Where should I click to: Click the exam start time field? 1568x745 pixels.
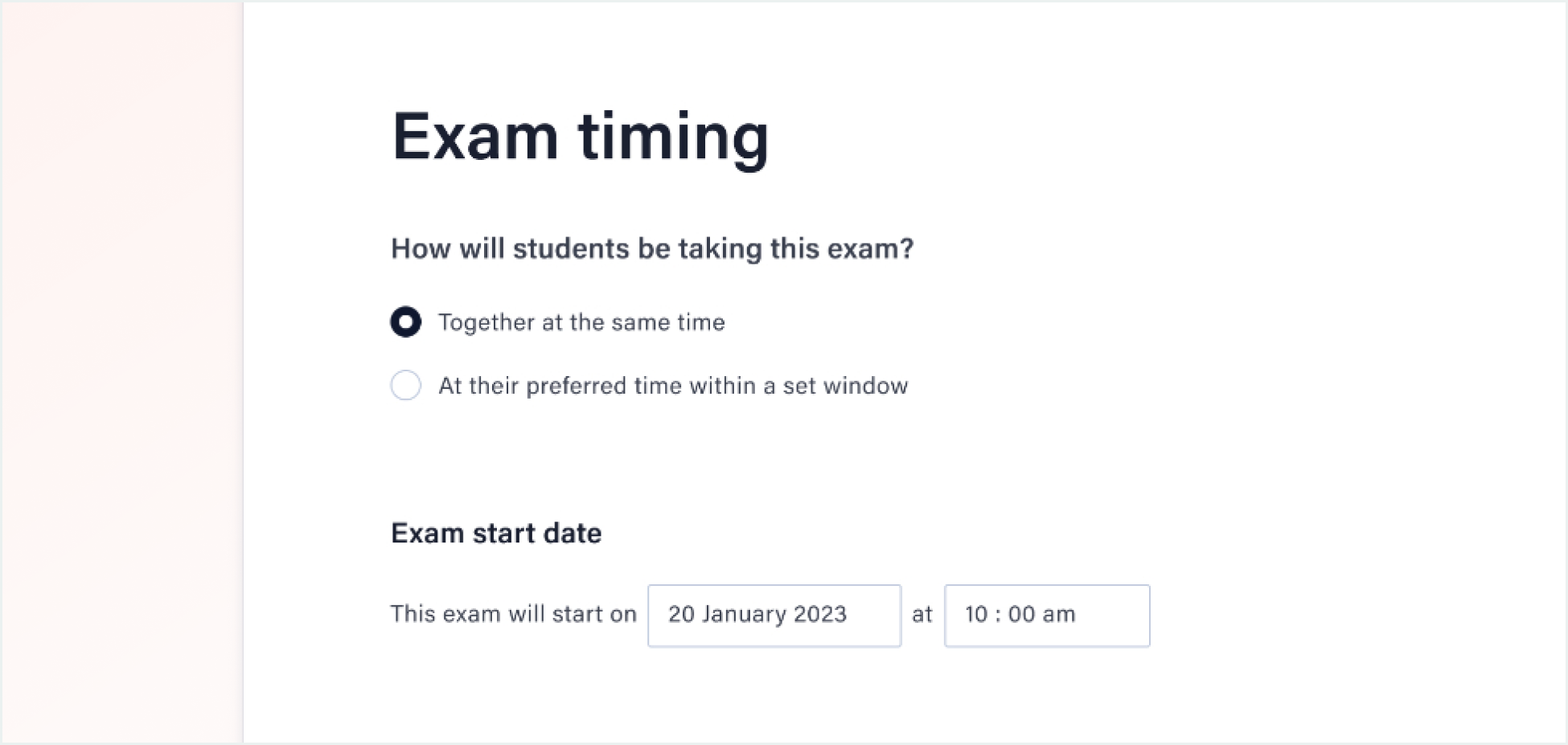click(x=1046, y=615)
